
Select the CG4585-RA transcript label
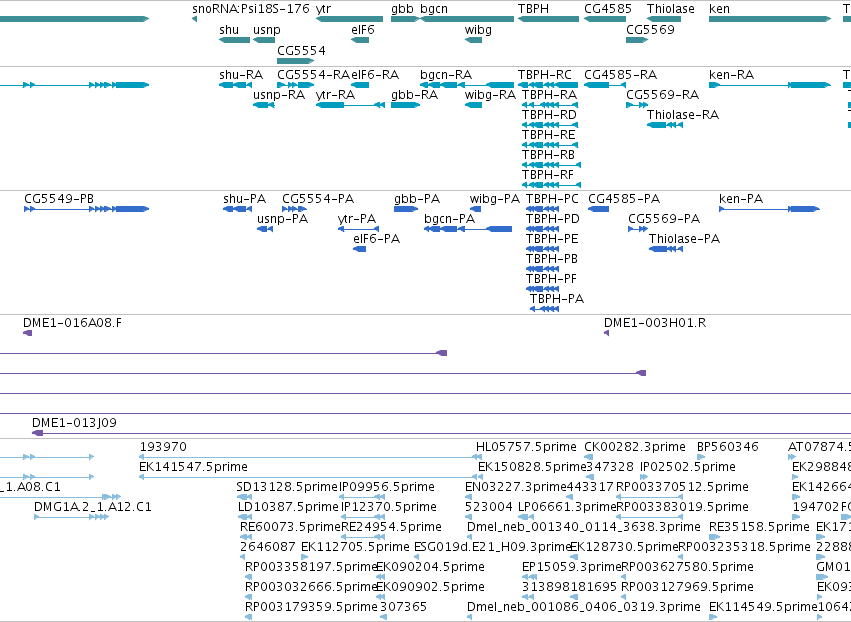[x=620, y=74]
